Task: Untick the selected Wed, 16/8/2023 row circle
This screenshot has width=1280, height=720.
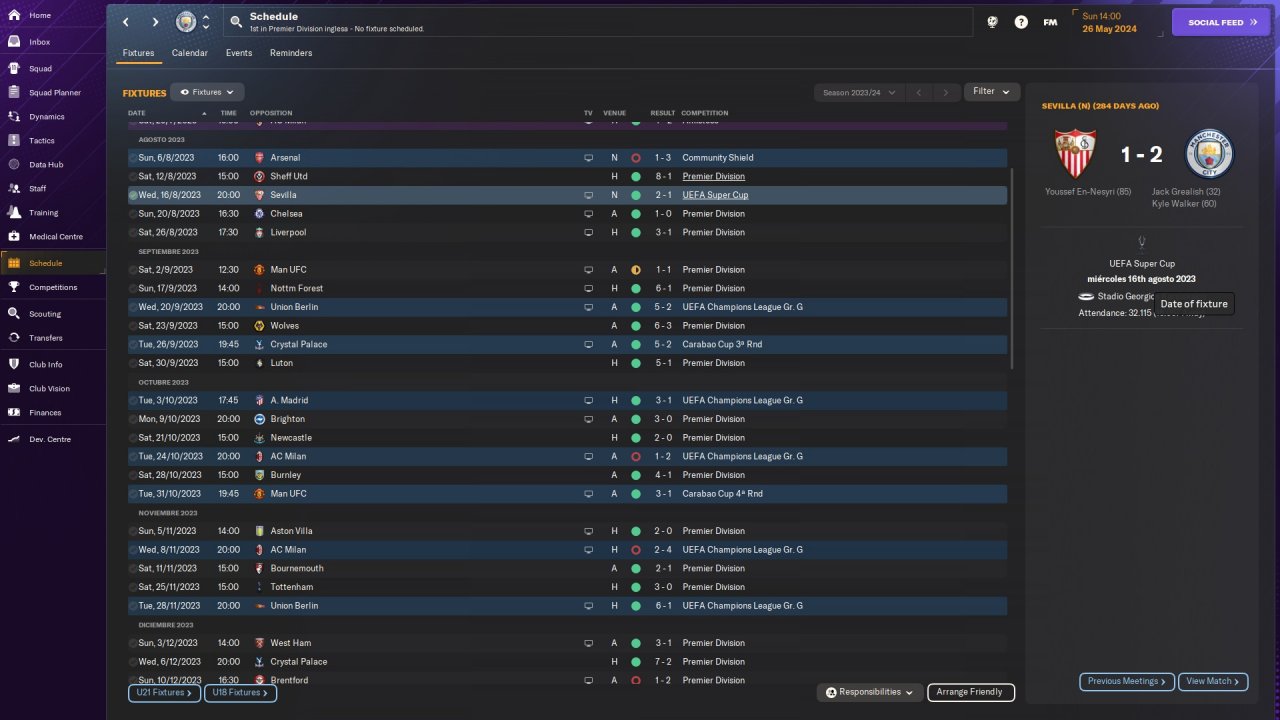Action: [133, 195]
